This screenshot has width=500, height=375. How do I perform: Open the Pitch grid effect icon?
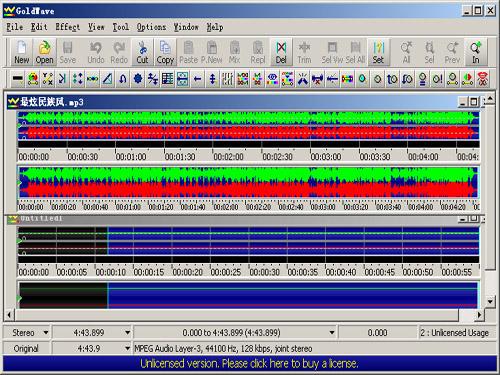pos(167,79)
